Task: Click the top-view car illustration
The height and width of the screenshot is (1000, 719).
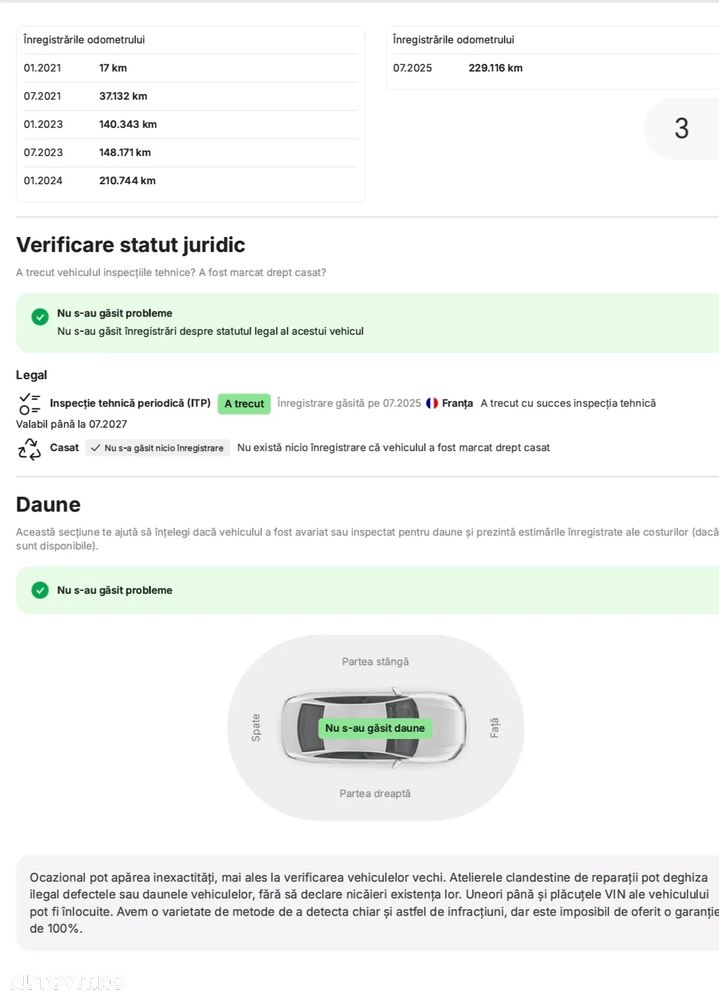Action: point(373,728)
